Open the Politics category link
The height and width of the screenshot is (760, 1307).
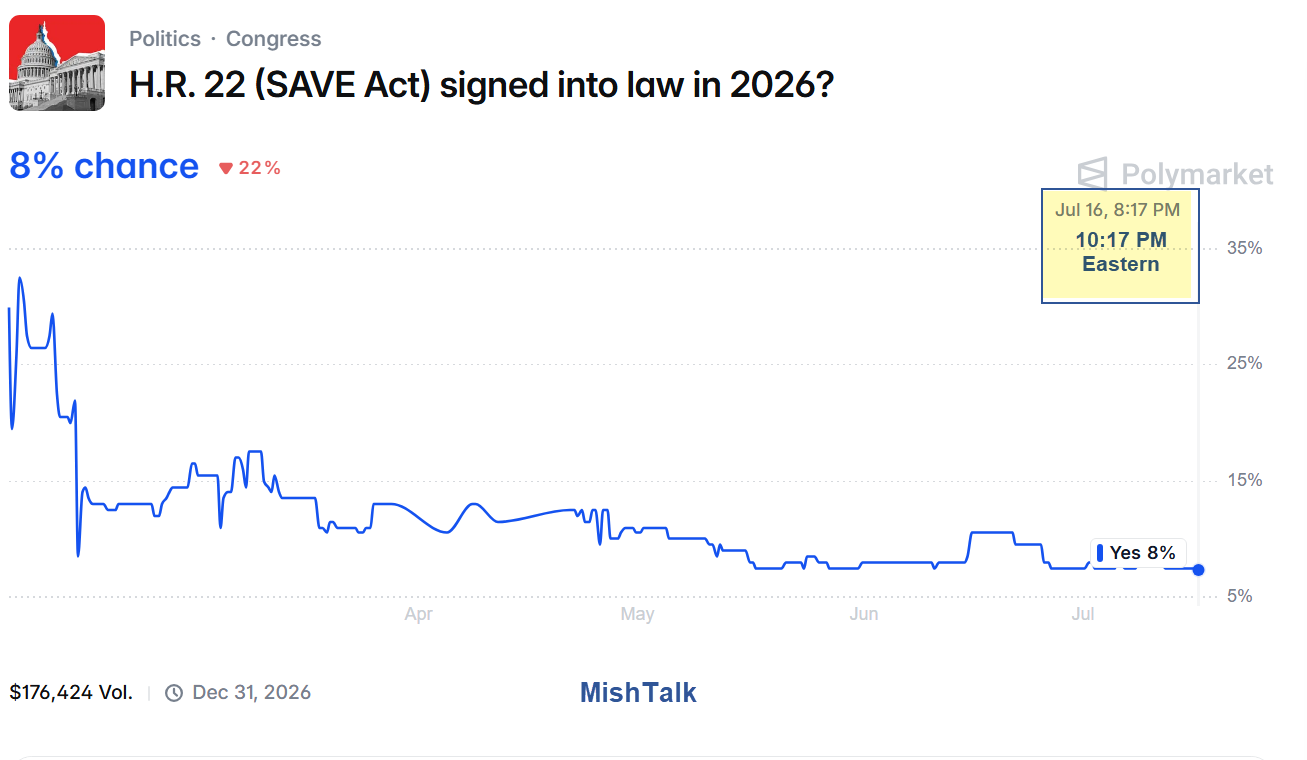point(165,39)
